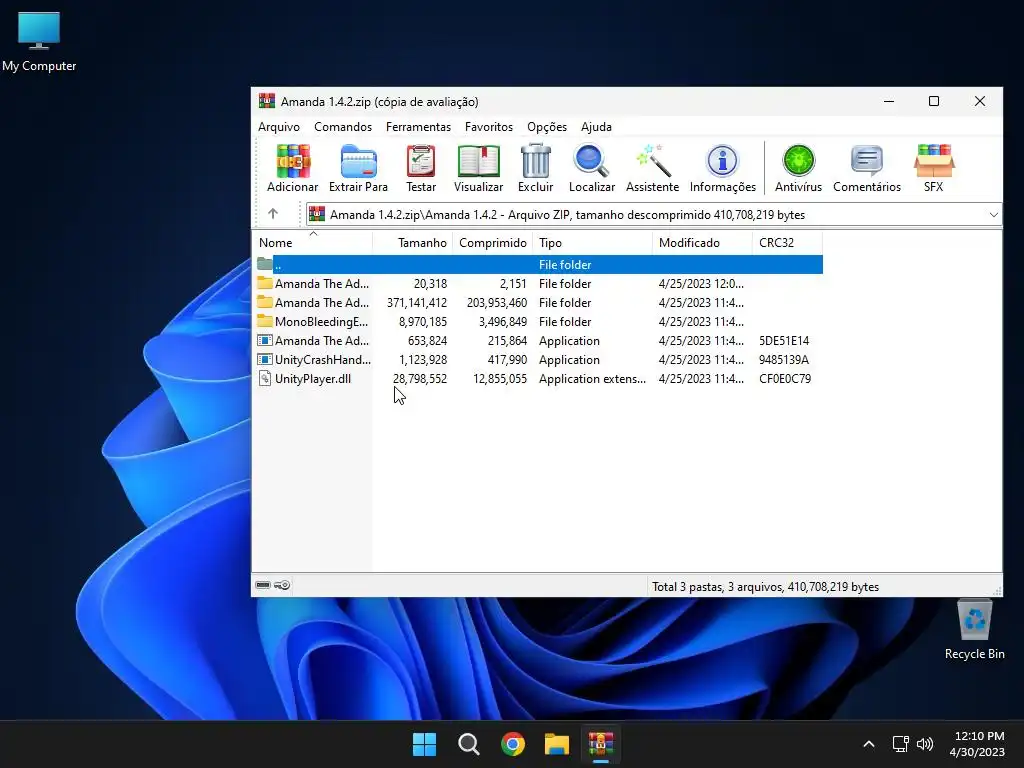
Task: Select My Computer desktop icon
Action: [x=39, y=42]
